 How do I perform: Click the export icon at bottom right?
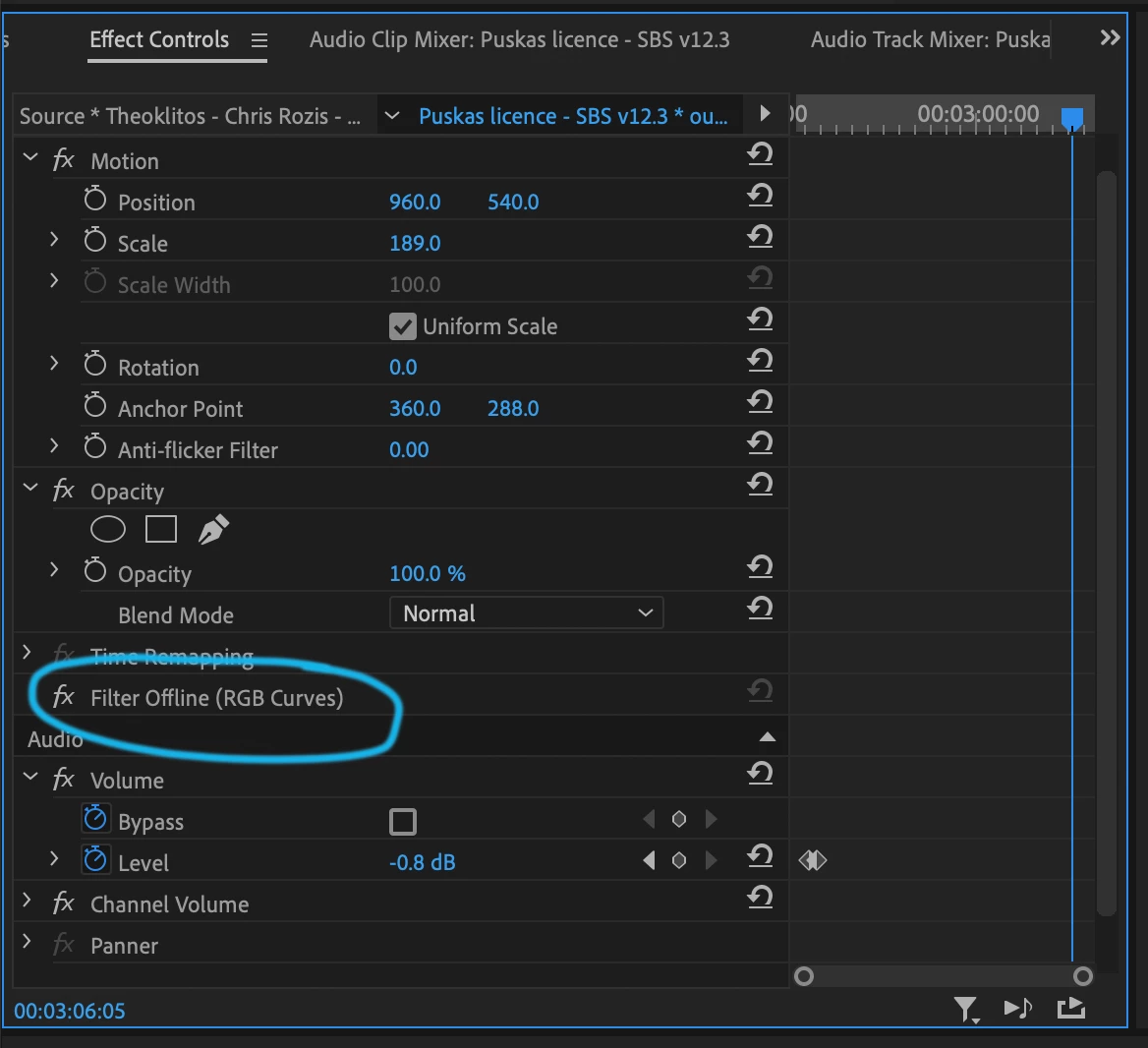1071,1009
